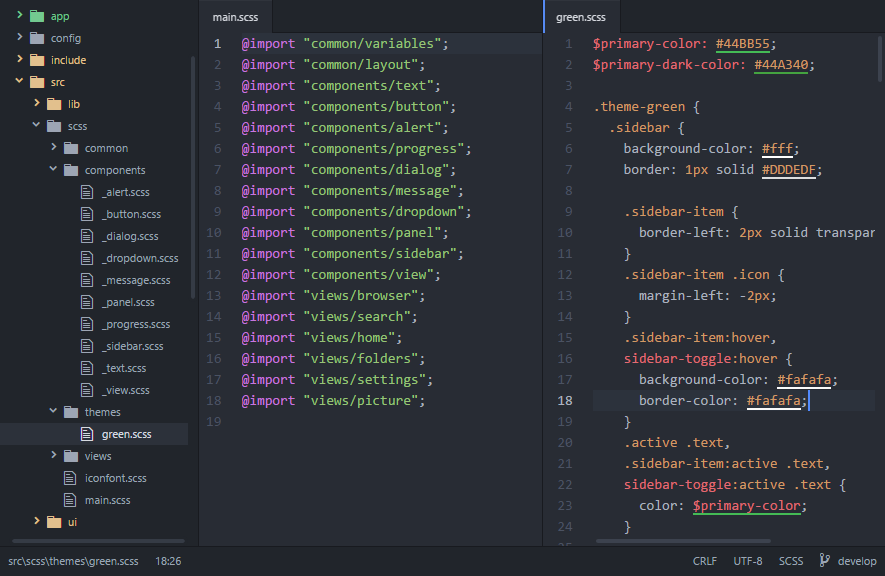
Task: Select the ui folder in tree
Action: tap(72, 522)
